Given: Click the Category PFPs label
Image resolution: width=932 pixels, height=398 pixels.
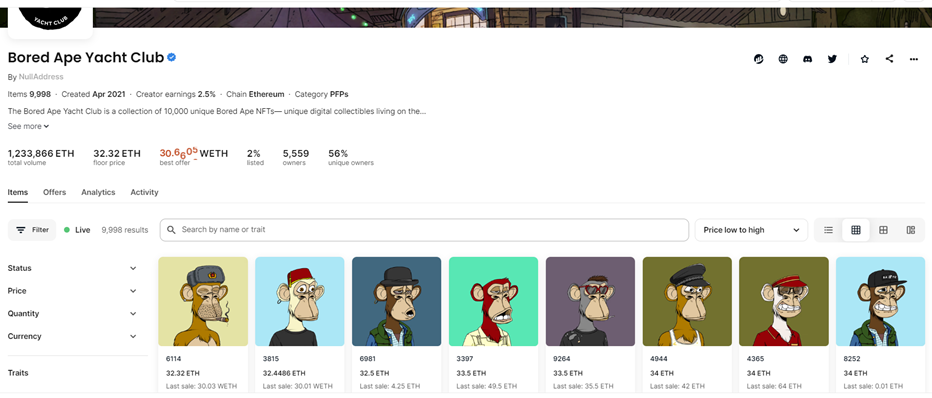Looking at the screenshot, I should point(322,94).
